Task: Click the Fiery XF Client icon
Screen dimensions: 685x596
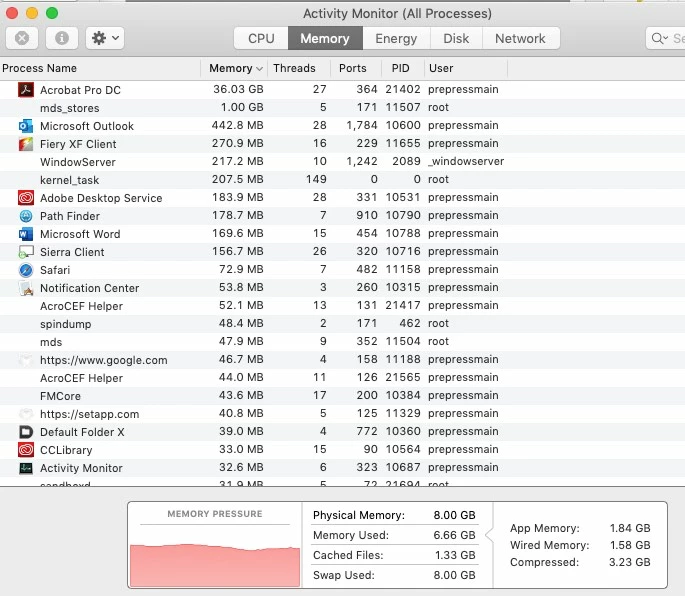Action: (x=26, y=144)
